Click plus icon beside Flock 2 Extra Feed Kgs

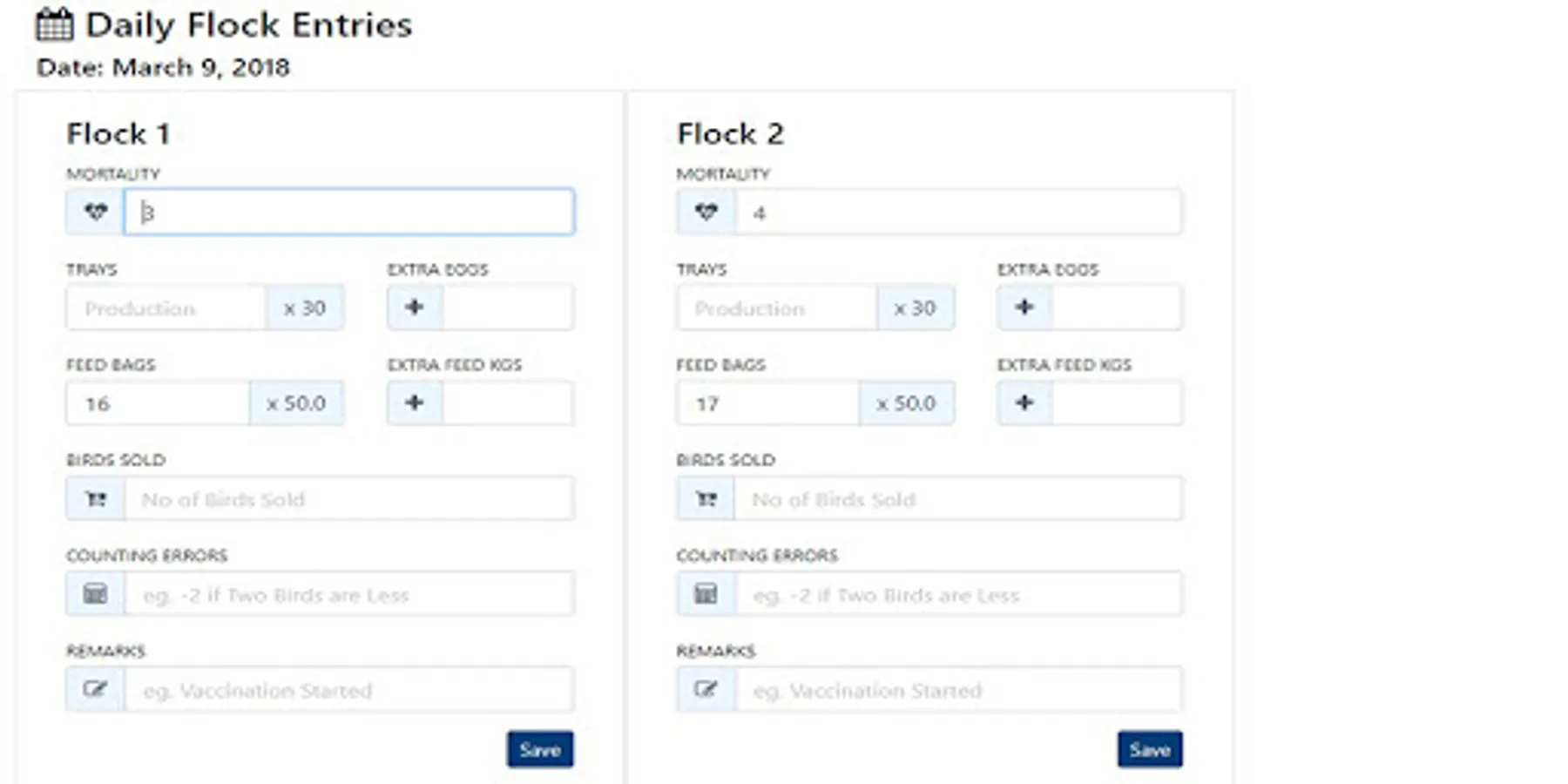coord(1024,403)
